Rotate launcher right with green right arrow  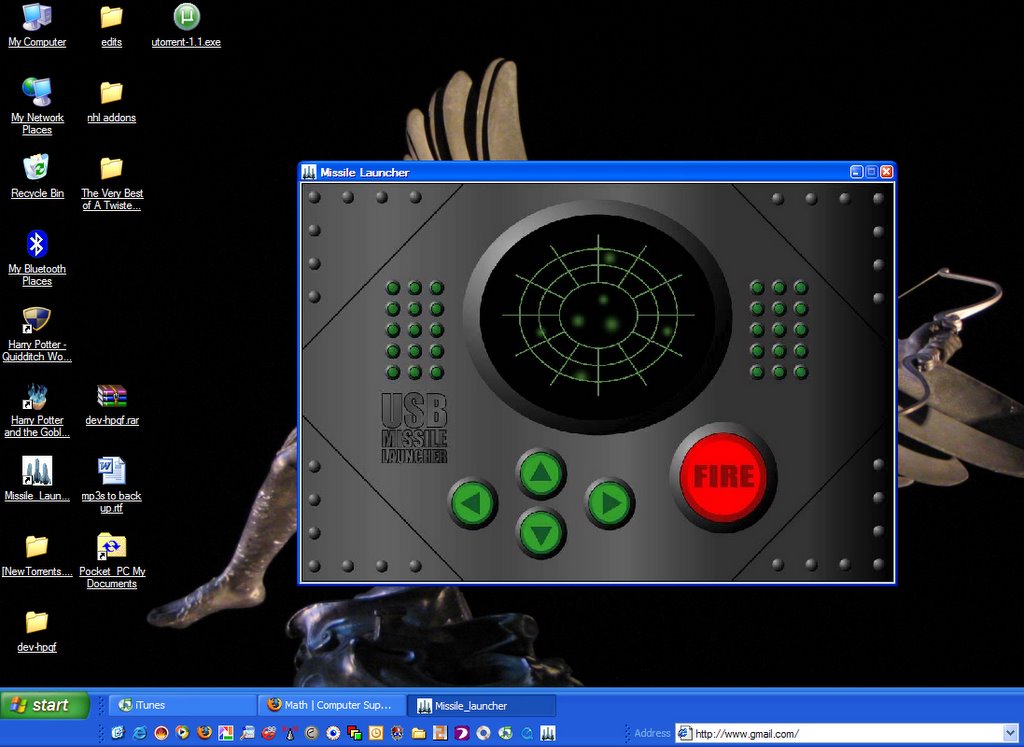(x=609, y=503)
